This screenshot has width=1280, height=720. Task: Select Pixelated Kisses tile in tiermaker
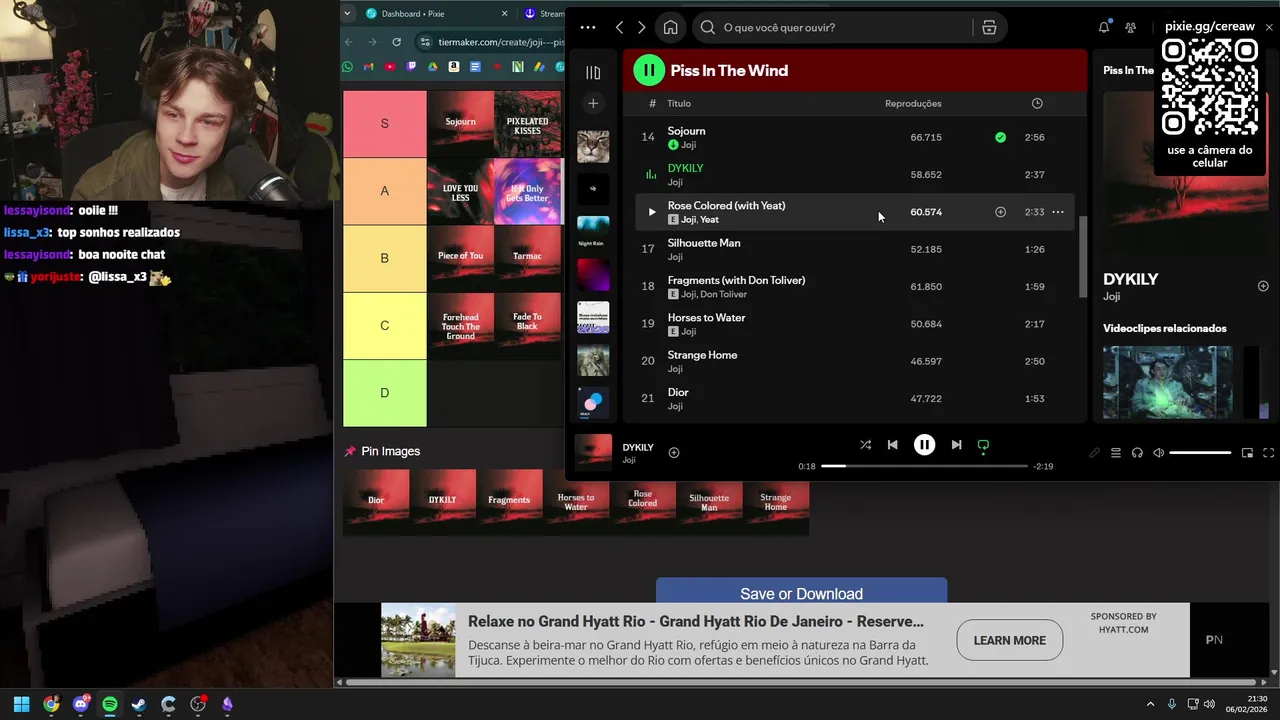527,122
